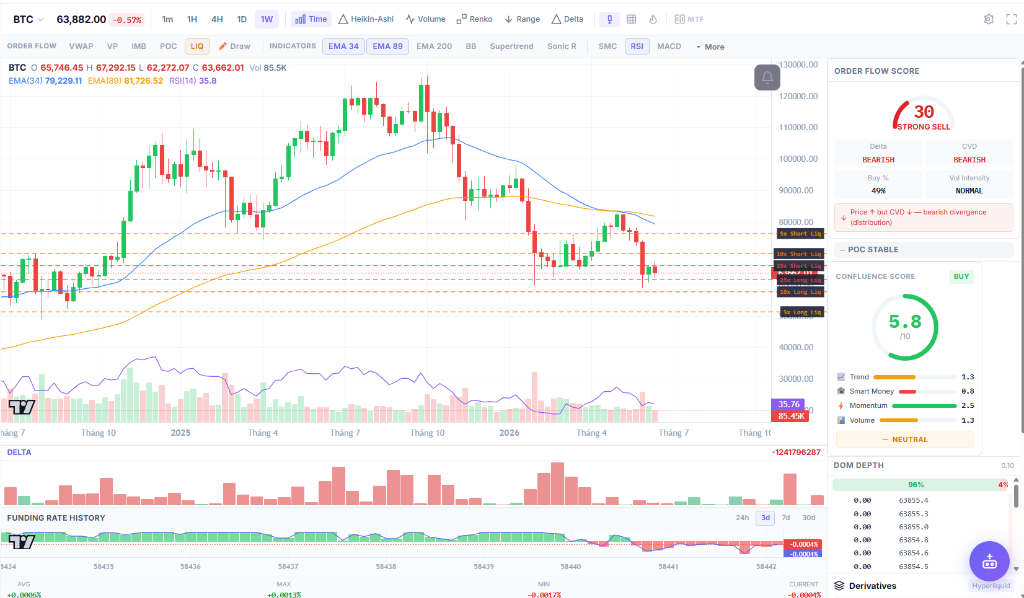Image resolution: width=1024 pixels, height=598 pixels.
Task: Switch to Renko chart type
Action: pyautogui.click(x=475, y=20)
